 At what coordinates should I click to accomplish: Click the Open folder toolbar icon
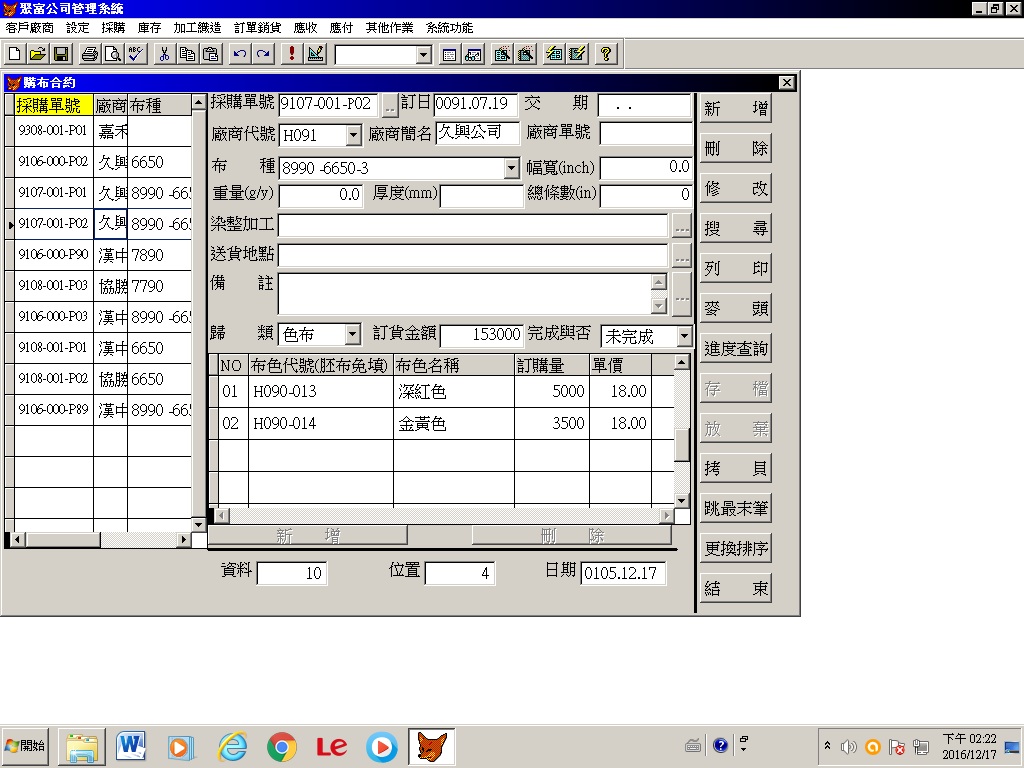coord(37,54)
